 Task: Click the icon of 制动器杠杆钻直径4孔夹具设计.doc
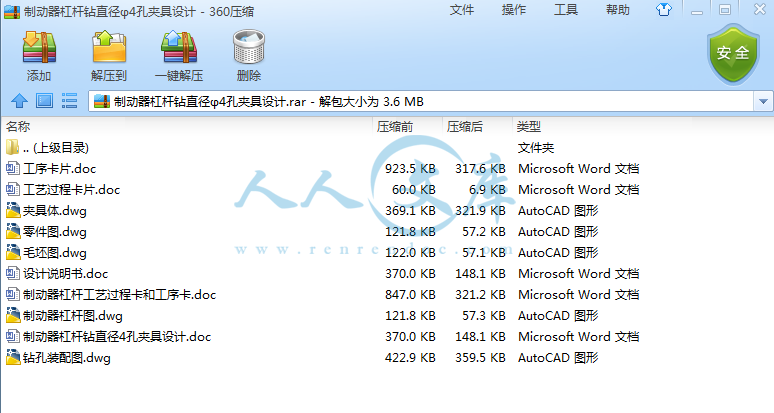(x=12, y=337)
